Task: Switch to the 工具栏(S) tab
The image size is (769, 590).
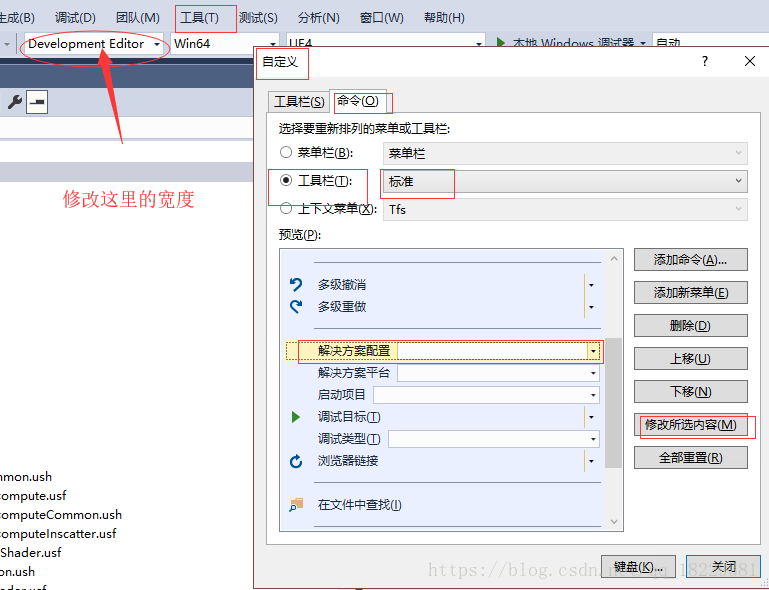Action: pyautogui.click(x=299, y=102)
